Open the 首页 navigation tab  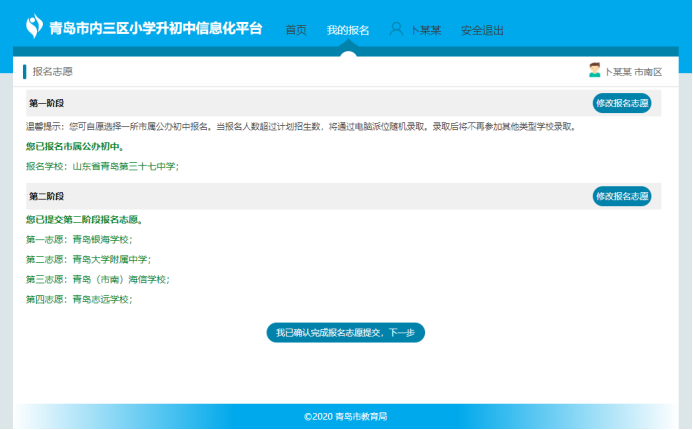(x=296, y=30)
